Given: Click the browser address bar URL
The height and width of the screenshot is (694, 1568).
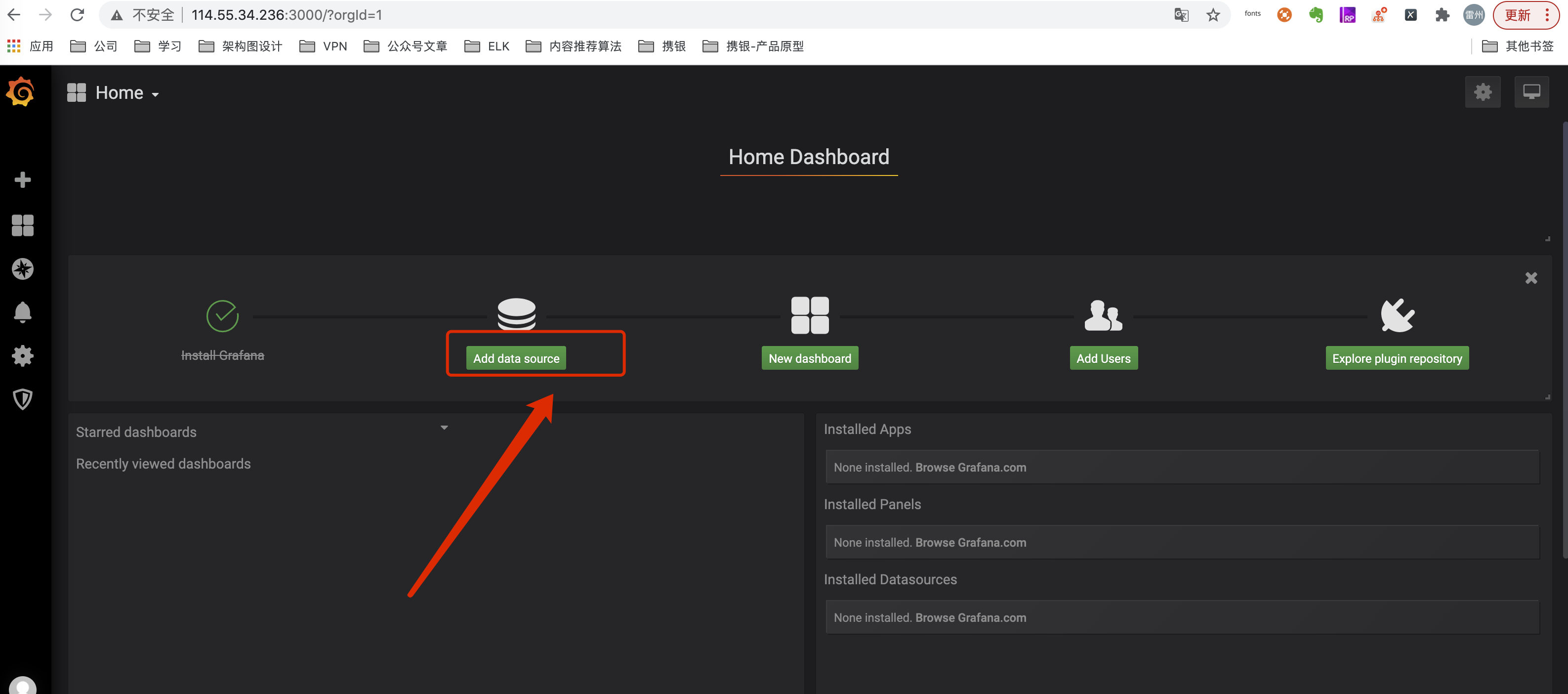Looking at the screenshot, I should (x=286, y=15).
